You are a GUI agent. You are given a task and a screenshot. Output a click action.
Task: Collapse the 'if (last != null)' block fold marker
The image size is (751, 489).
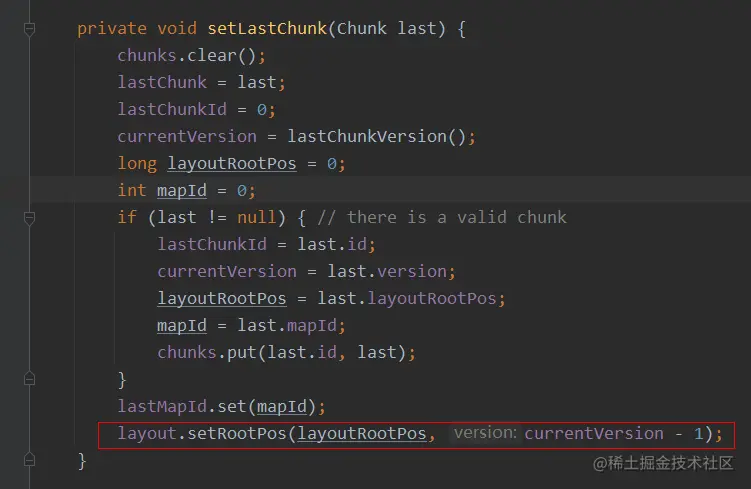coord(29,218)
